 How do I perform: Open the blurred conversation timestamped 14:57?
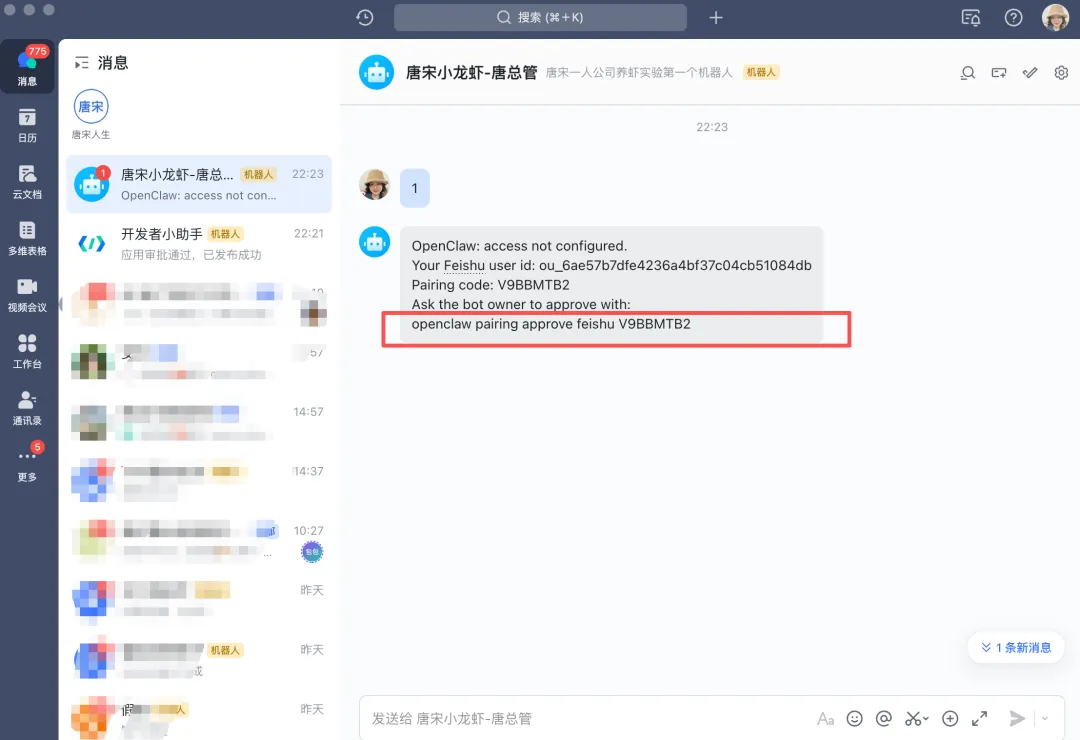(199, 422)
